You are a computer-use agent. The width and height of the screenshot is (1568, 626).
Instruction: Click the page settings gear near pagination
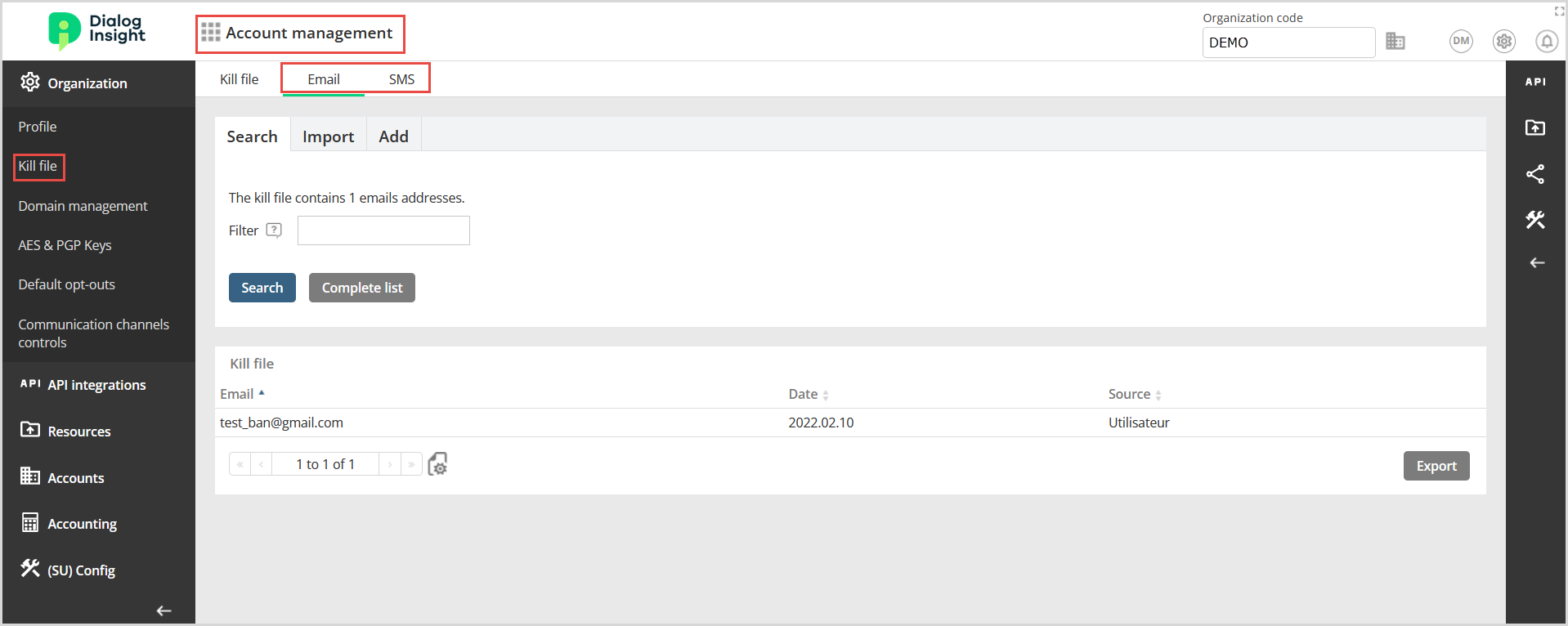[437, 464]
